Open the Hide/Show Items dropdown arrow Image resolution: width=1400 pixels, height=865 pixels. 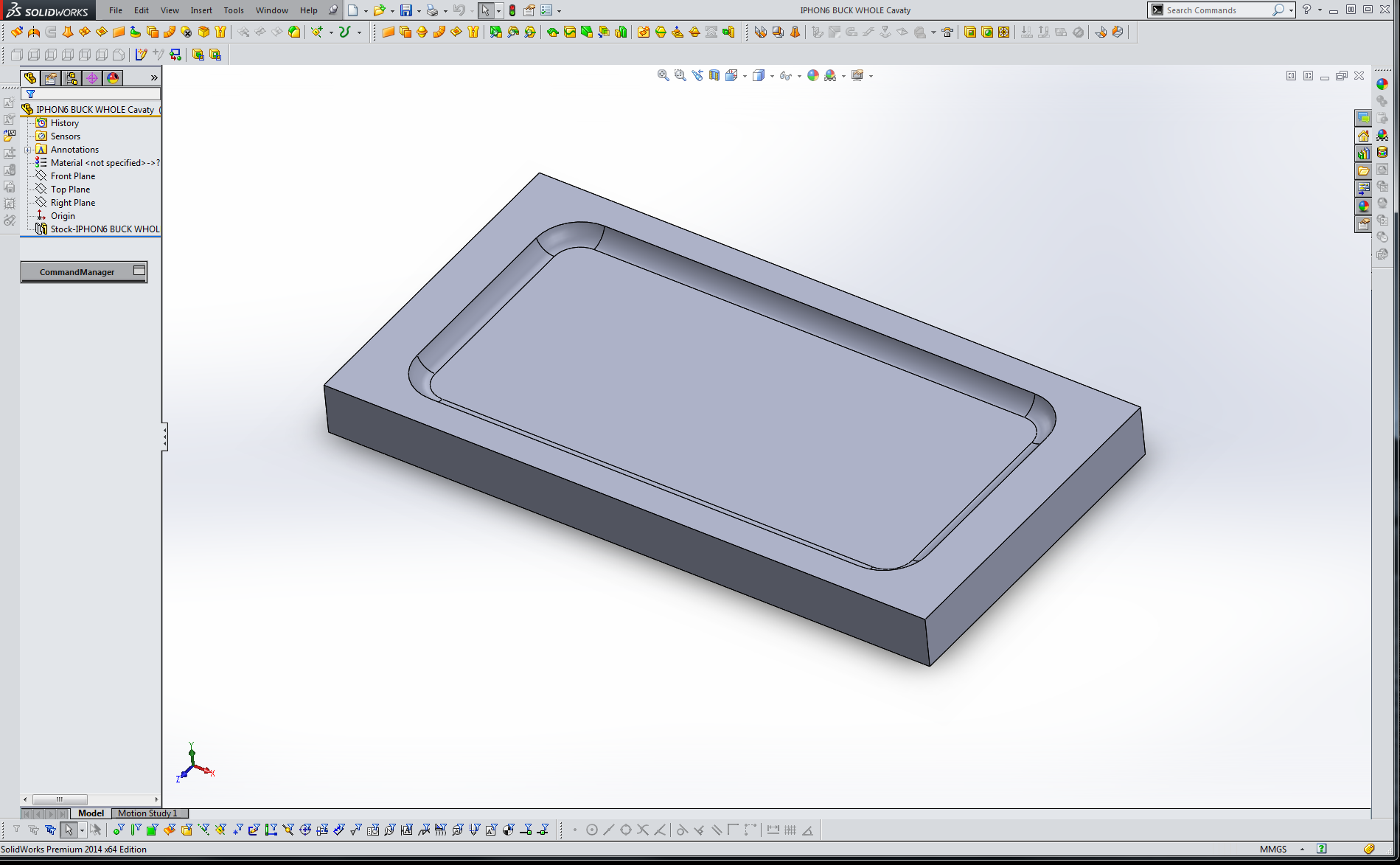pos(799,76)
